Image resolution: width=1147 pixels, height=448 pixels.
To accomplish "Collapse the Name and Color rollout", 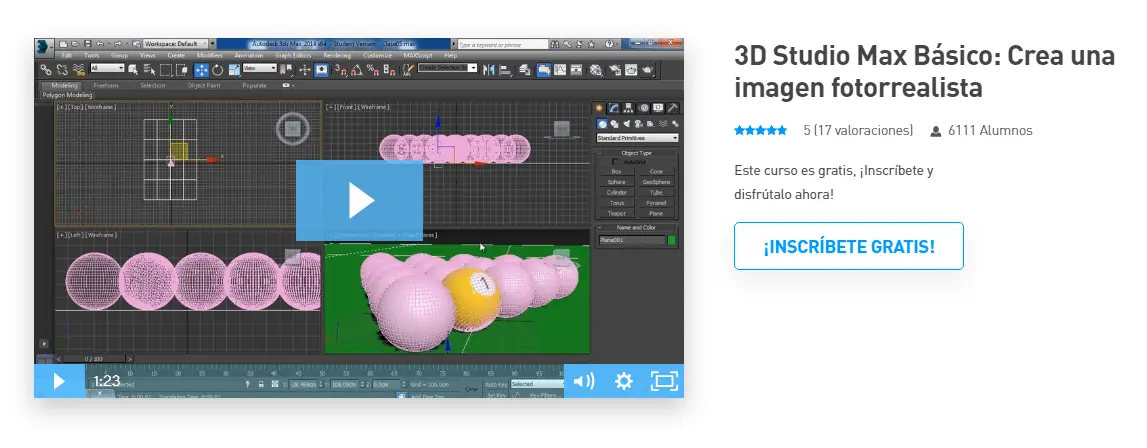I will pos(636,227).
